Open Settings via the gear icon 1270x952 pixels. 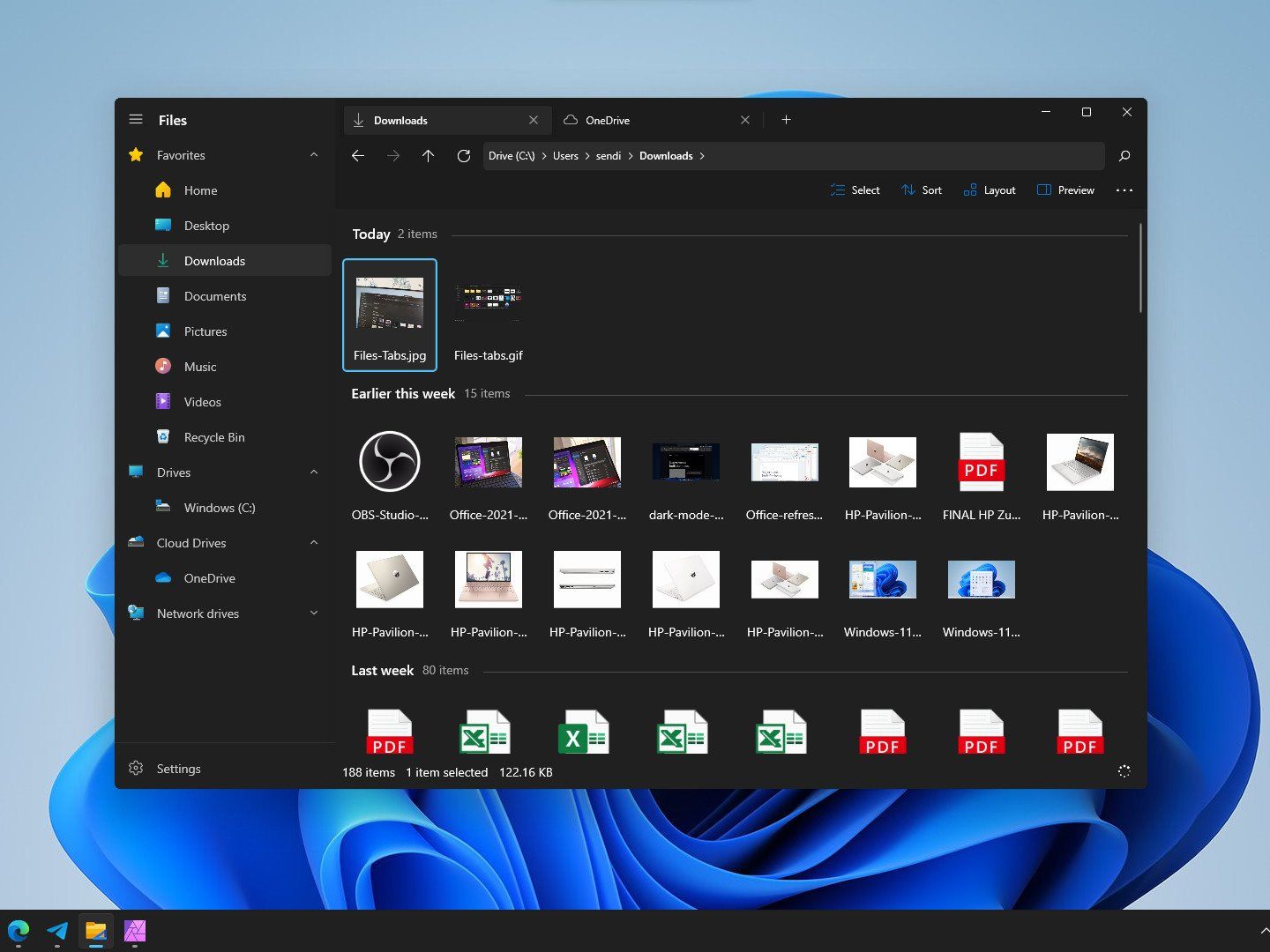point(136,768)
